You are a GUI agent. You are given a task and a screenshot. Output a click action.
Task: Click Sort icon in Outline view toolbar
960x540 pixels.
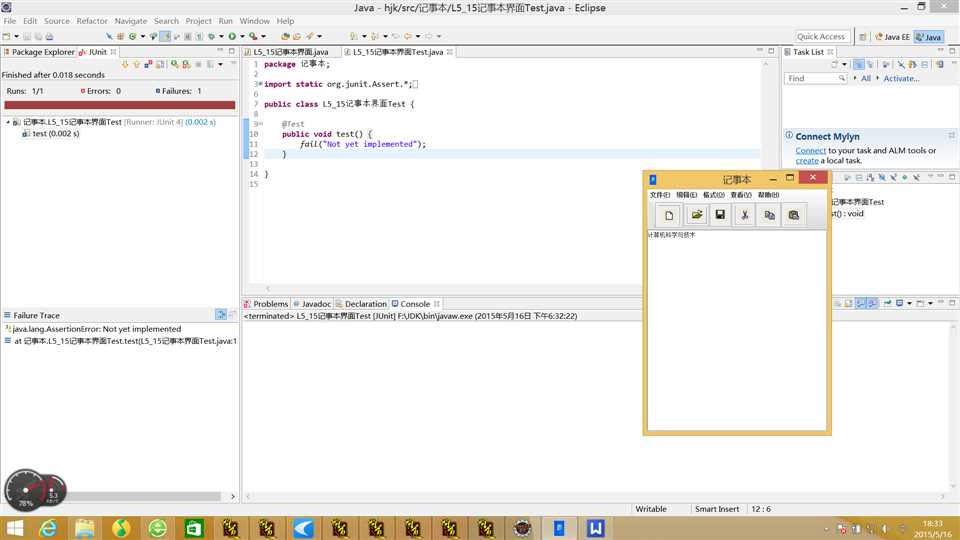coord(870,178)
